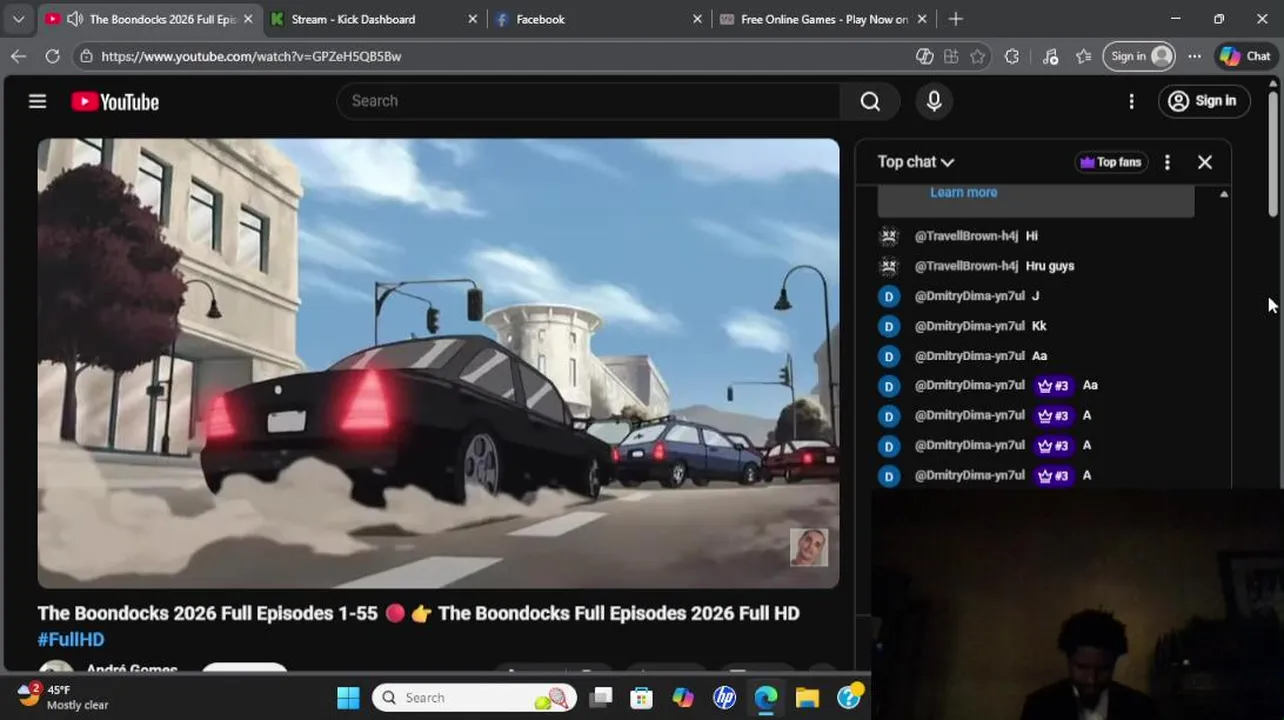Click the #3 crown badge next to "Aa"
1284x720 pixels.
click(1053, 386)
